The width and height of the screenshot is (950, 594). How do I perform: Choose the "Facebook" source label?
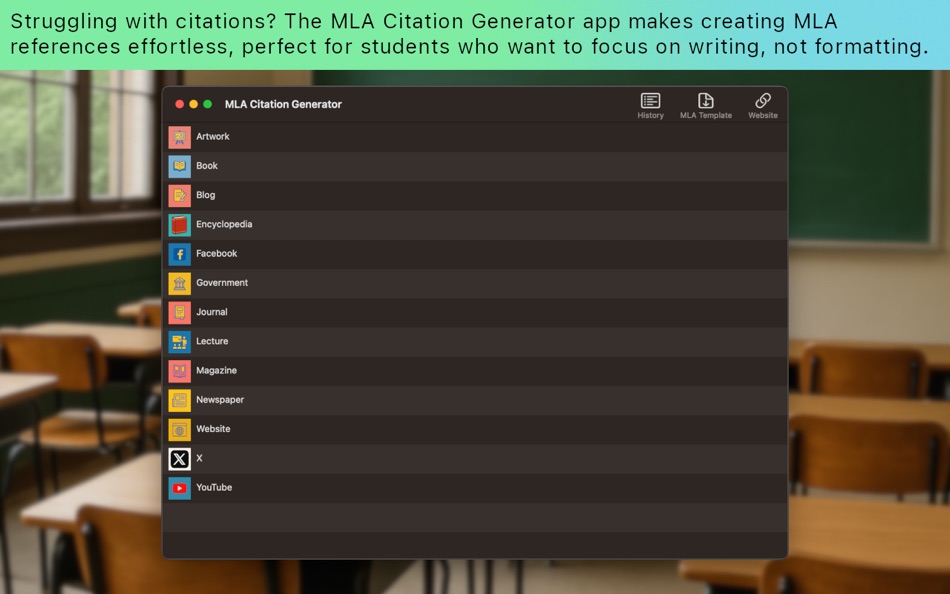(x=216, y=253)
